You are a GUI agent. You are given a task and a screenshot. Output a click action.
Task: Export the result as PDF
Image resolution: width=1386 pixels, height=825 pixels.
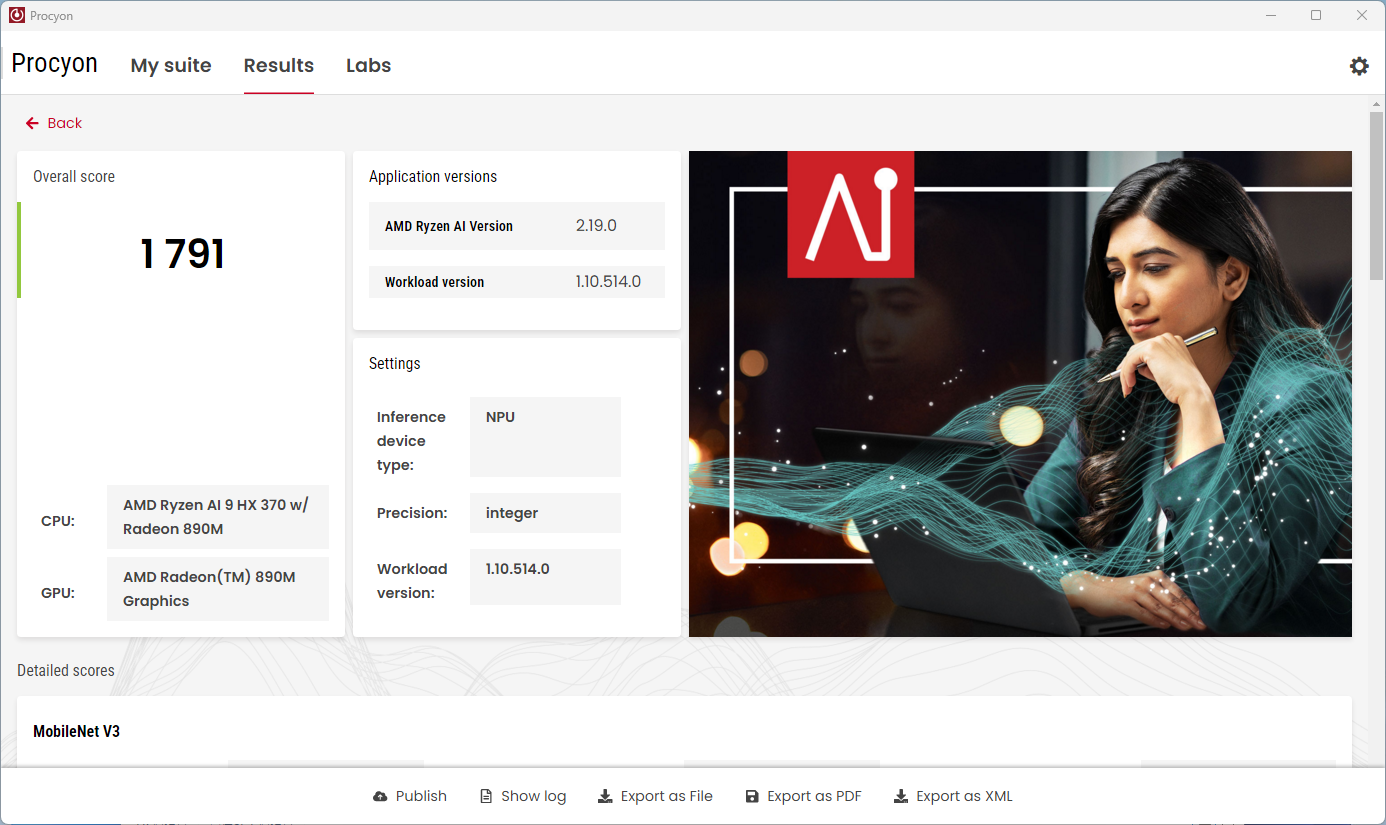coord(804,797)
